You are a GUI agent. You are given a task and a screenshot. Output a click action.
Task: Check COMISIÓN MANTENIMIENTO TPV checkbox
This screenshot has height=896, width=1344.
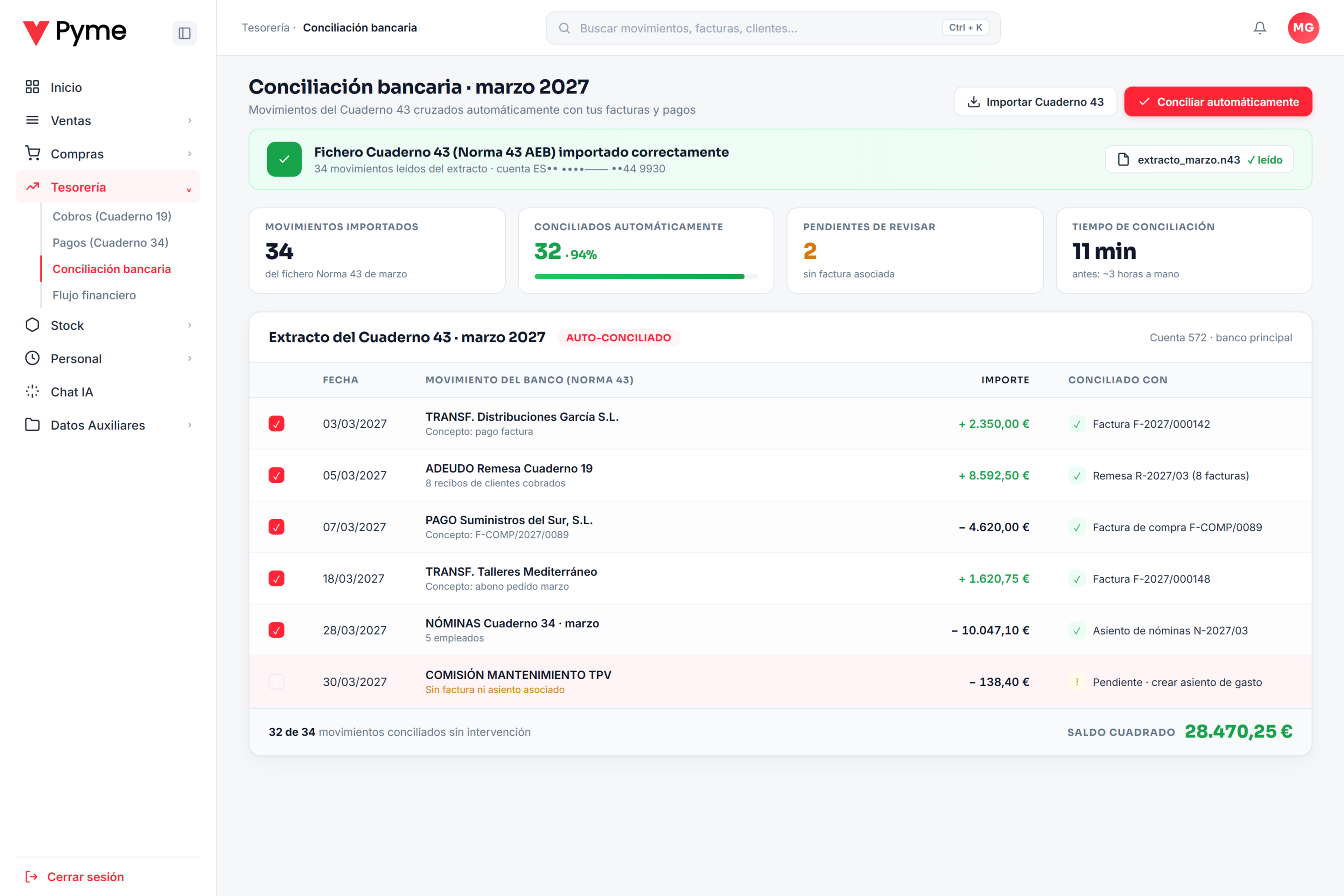pyautogui.click(x=277, y=682)
